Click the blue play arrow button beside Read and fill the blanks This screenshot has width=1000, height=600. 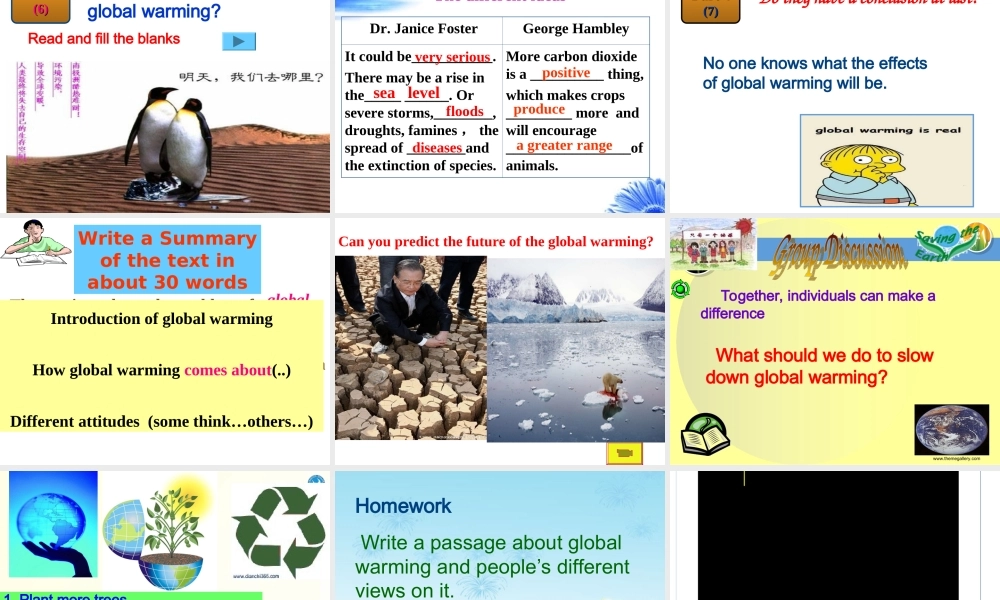pyautogui.click(x=239, y=41)
